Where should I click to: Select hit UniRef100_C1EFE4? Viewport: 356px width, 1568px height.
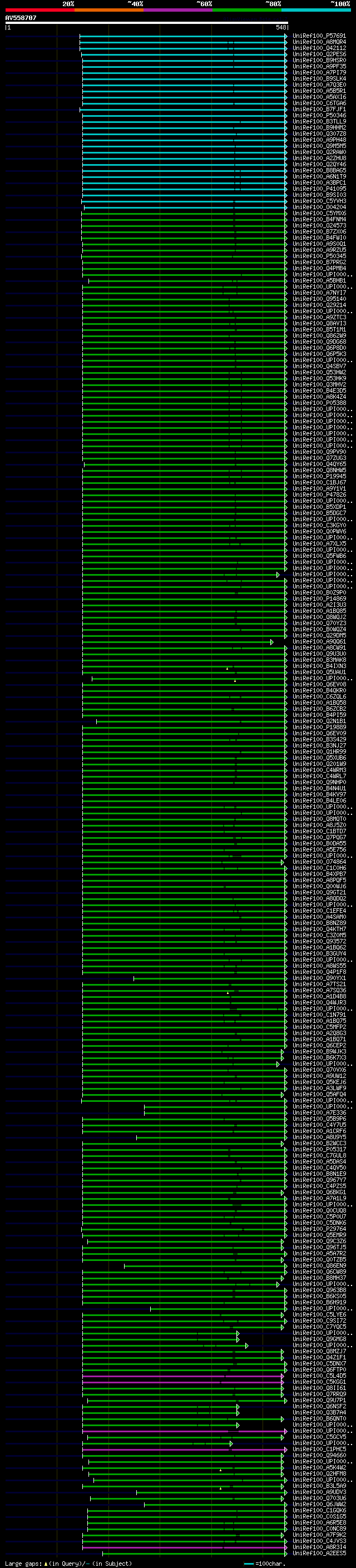pyautogui.click(x=319, y=911)
